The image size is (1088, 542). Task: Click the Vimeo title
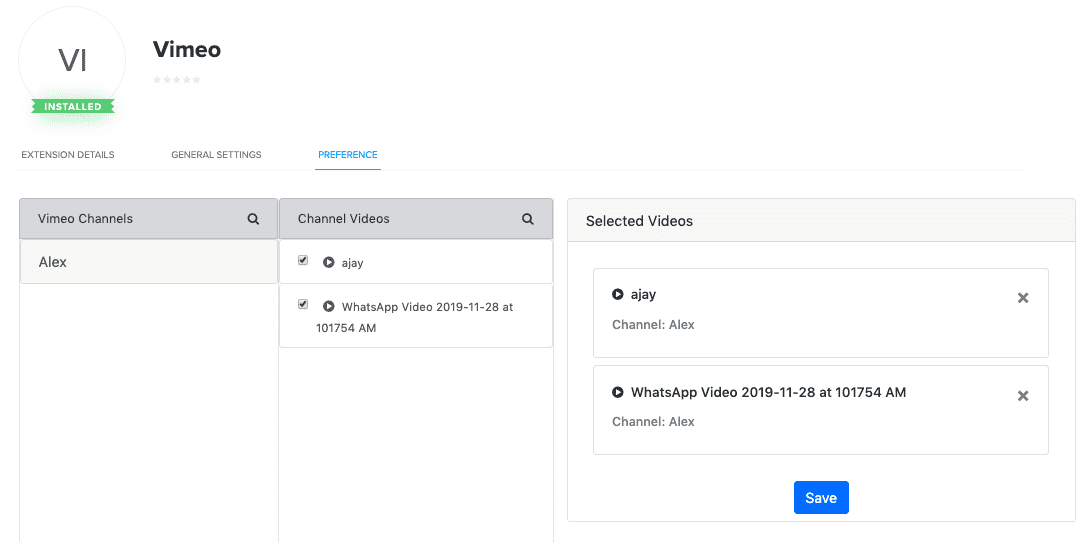tap(187, 49)
